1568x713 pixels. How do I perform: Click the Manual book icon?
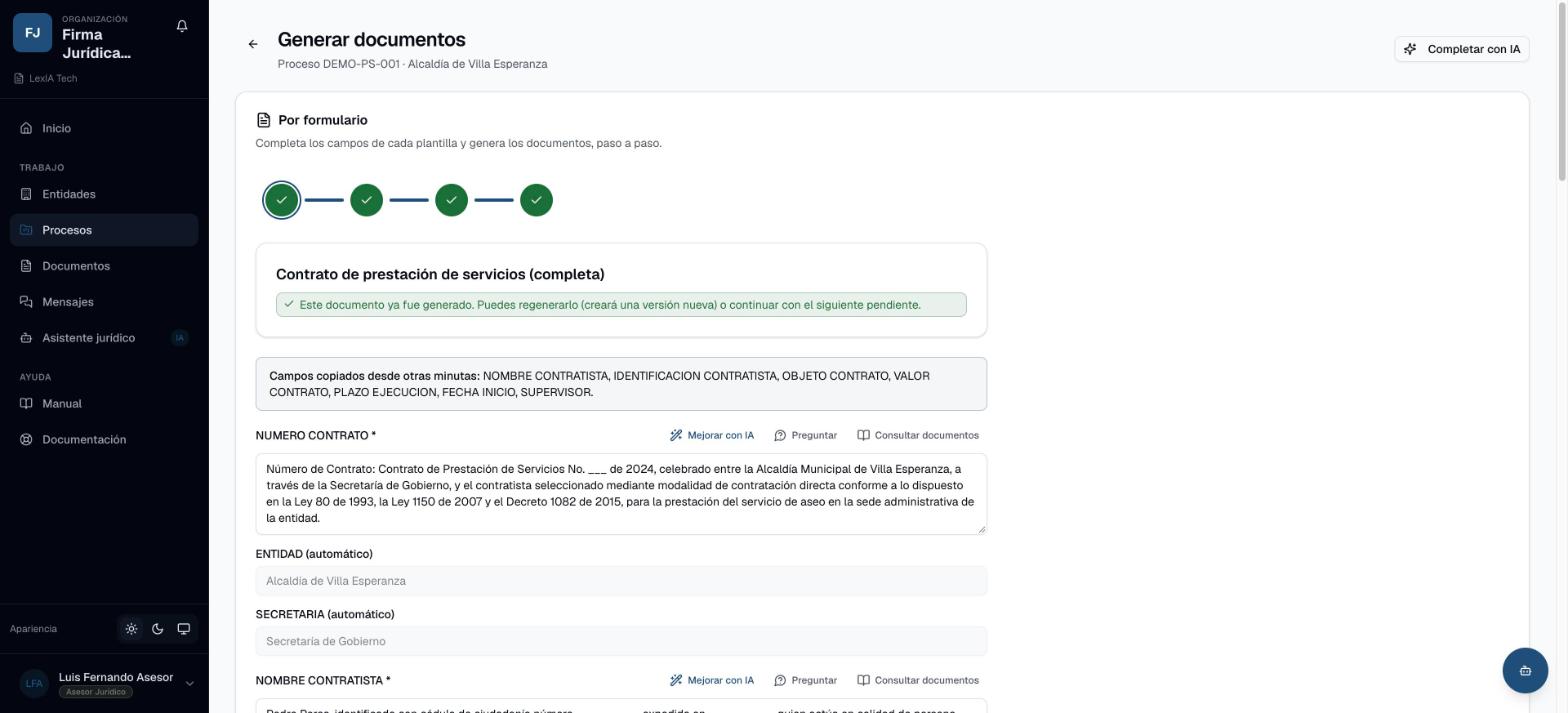coord(26,404)
